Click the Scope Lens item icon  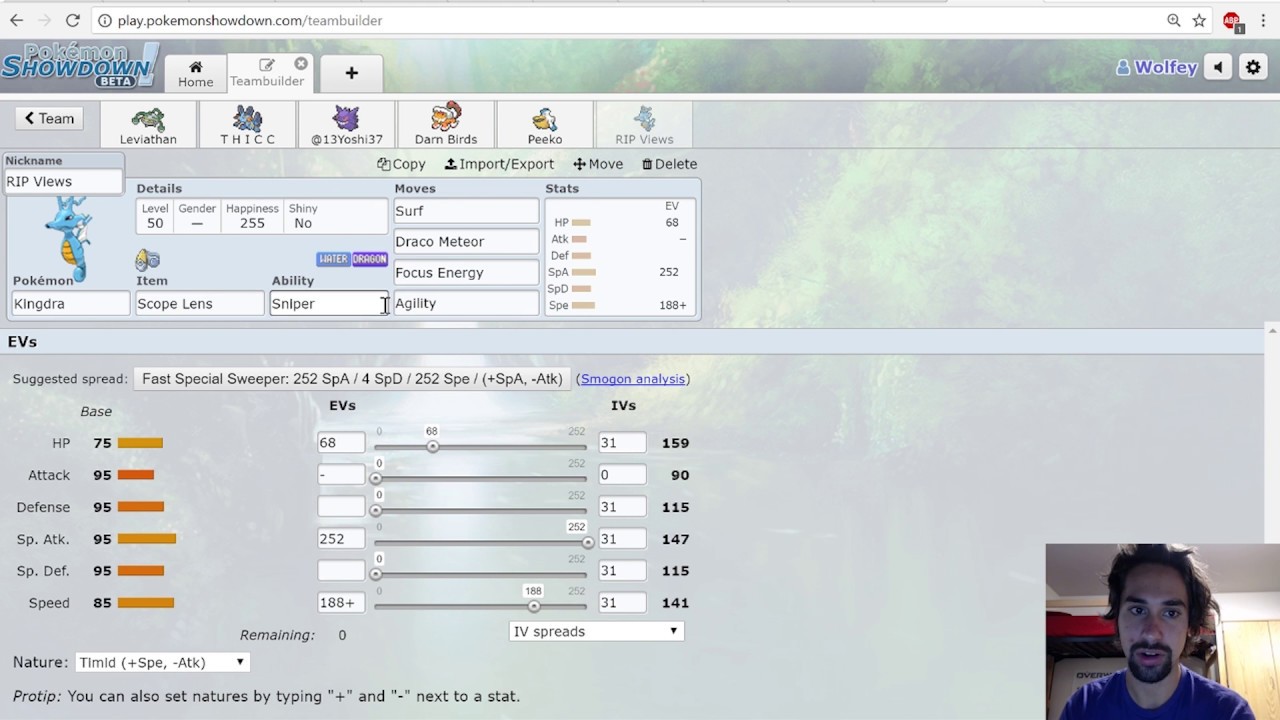(148, 260)
